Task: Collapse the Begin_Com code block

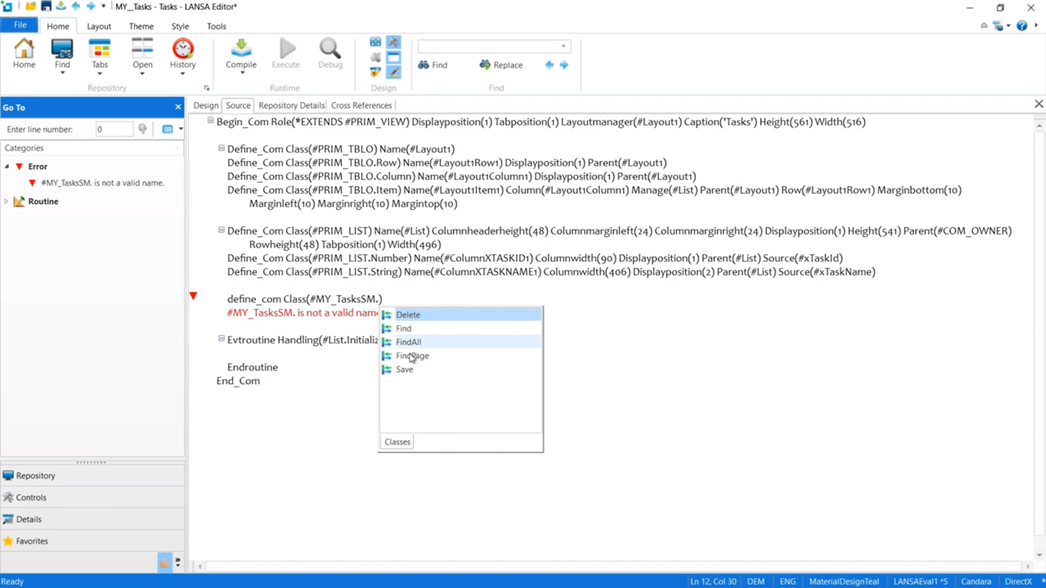Action: pos(210,121)
